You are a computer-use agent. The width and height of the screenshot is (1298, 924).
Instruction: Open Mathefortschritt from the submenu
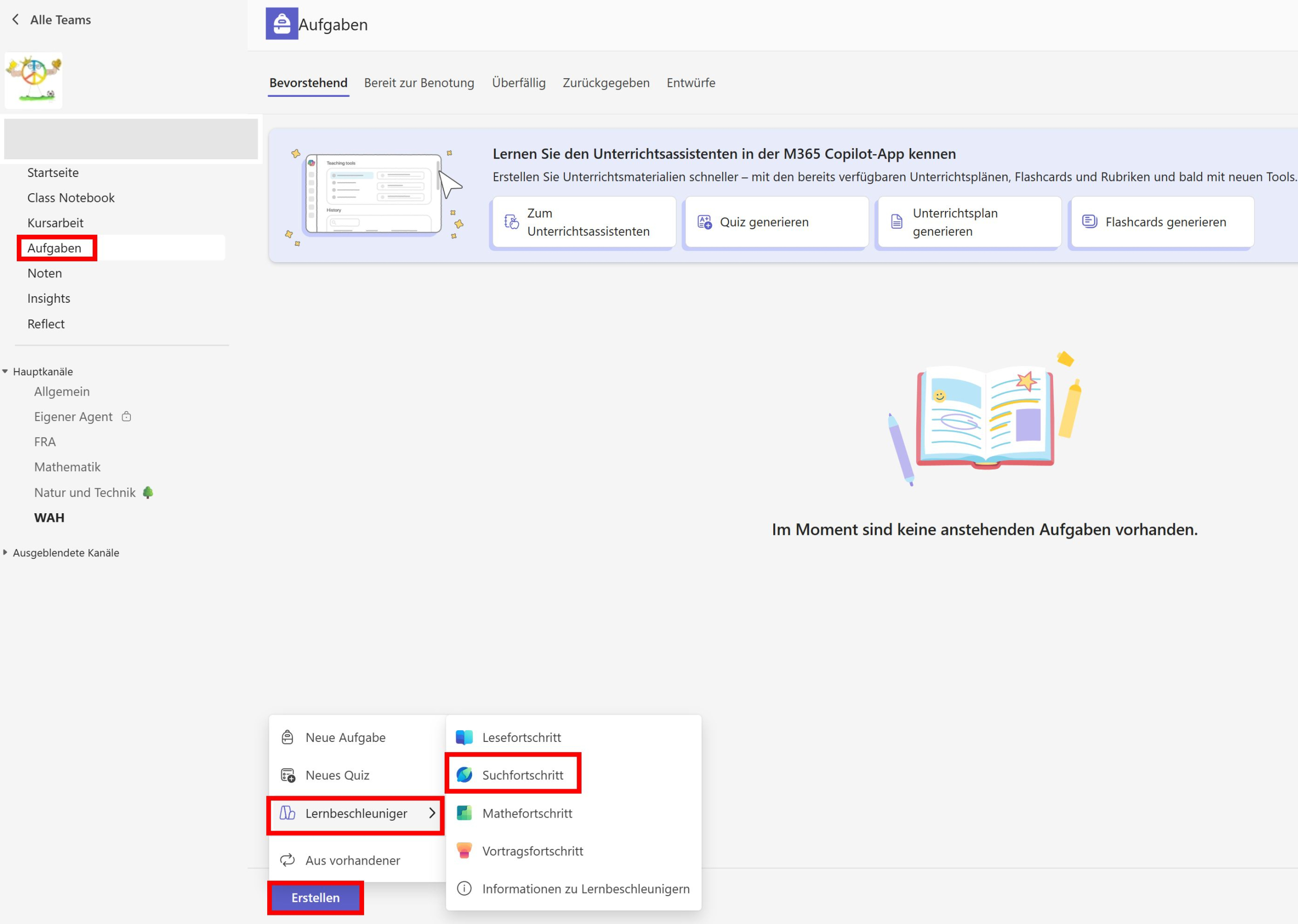[527, 813]
